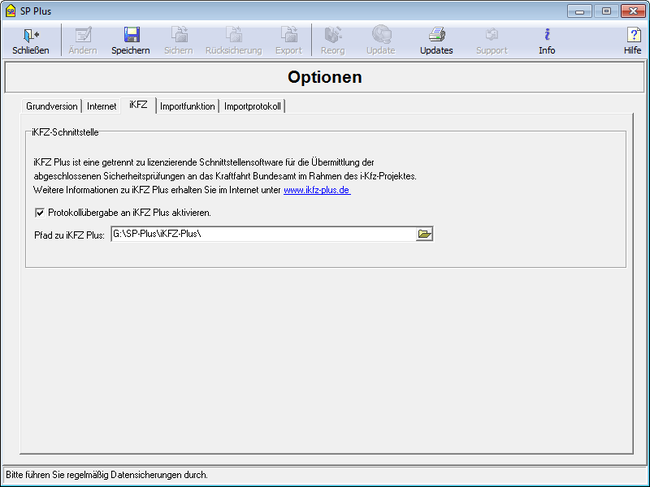Save settings with the Speichern icon
650x487 pixels.
pos(130,35)
